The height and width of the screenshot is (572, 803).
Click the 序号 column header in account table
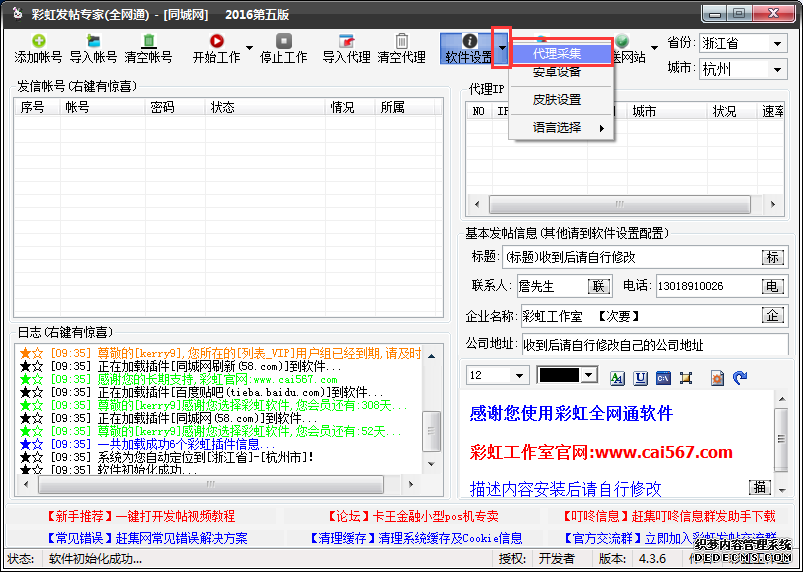37,107
